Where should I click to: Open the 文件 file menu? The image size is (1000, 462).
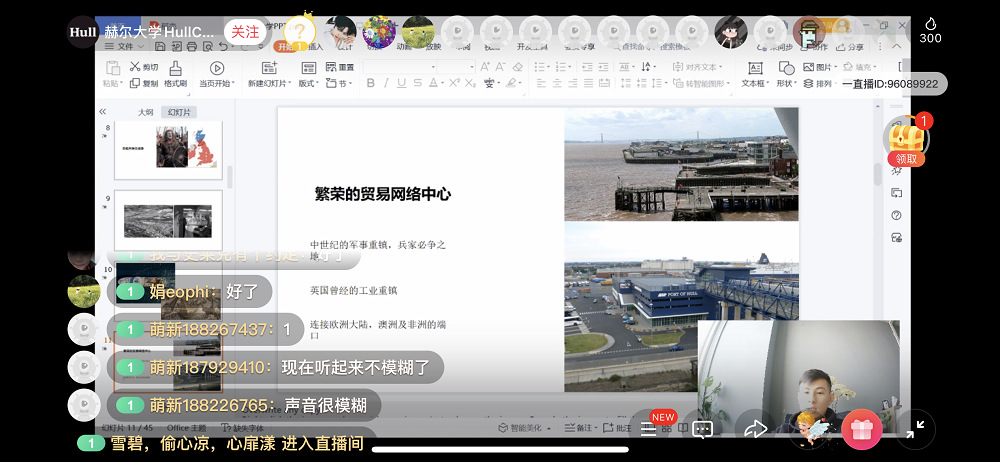pos(124,46)
